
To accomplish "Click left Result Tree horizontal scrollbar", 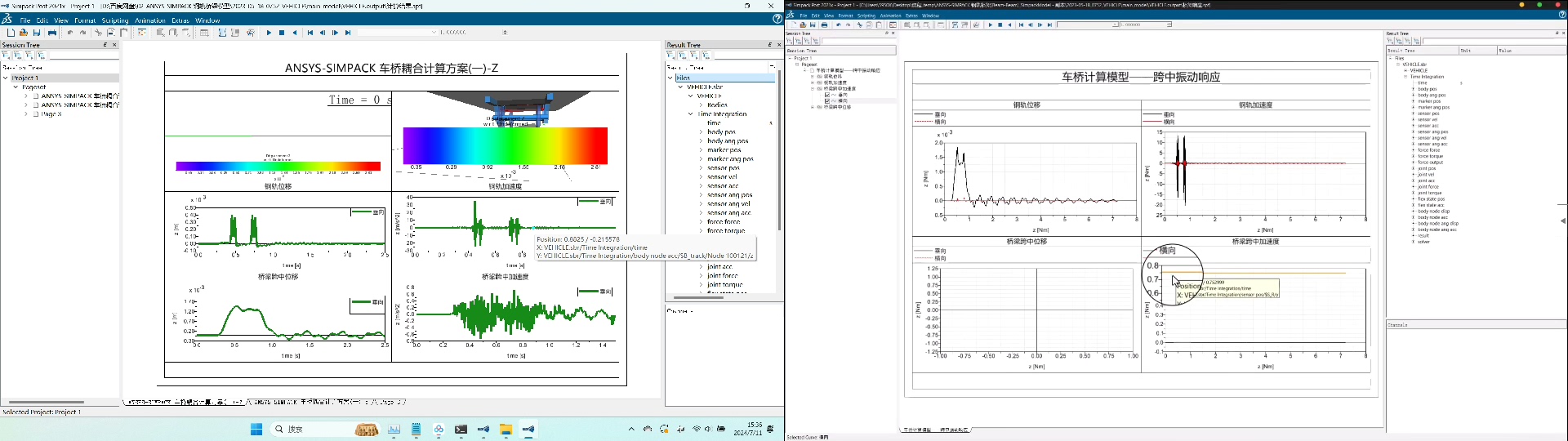I will (x=698, y=297).
